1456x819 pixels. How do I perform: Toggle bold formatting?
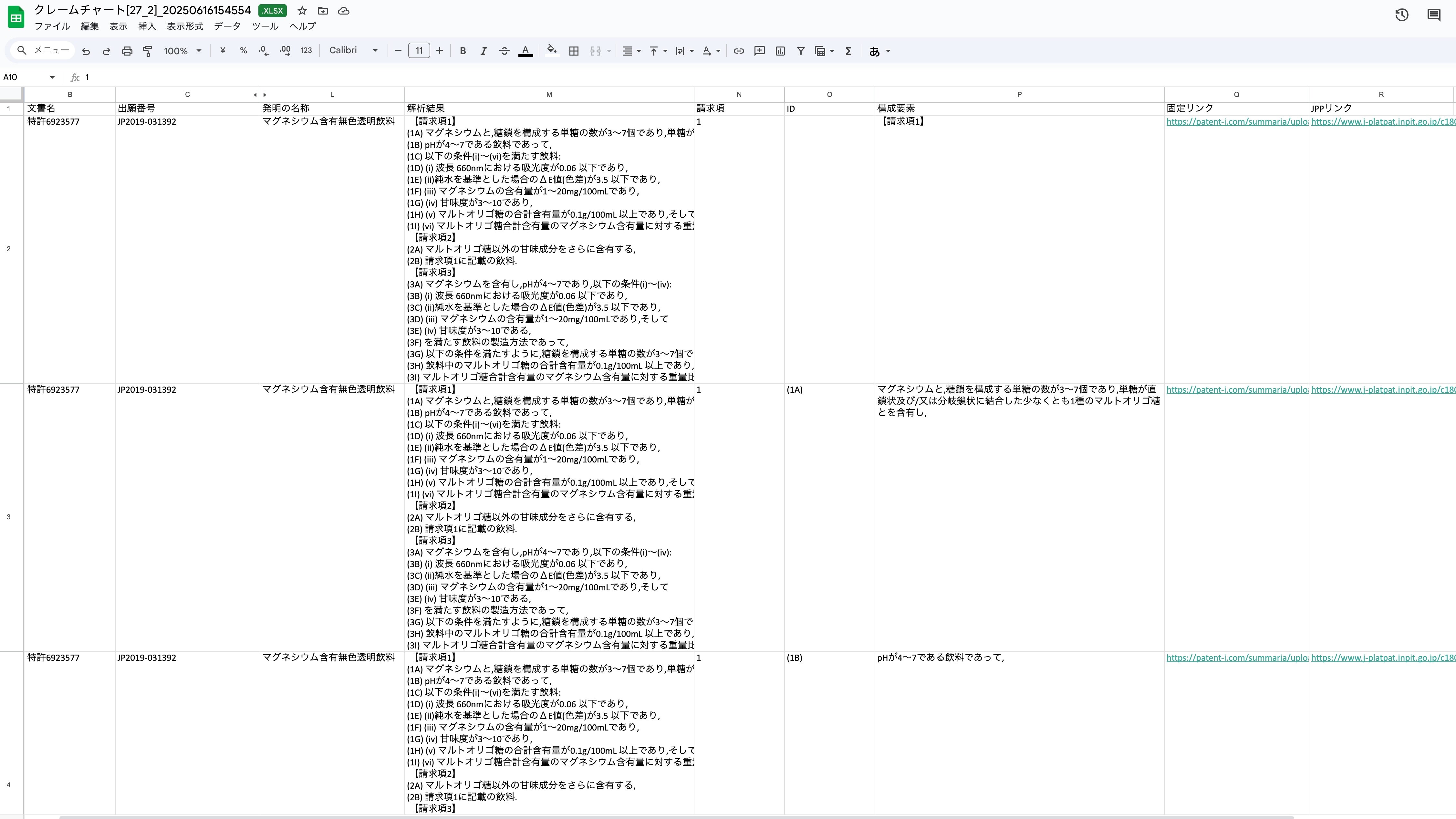463,51
